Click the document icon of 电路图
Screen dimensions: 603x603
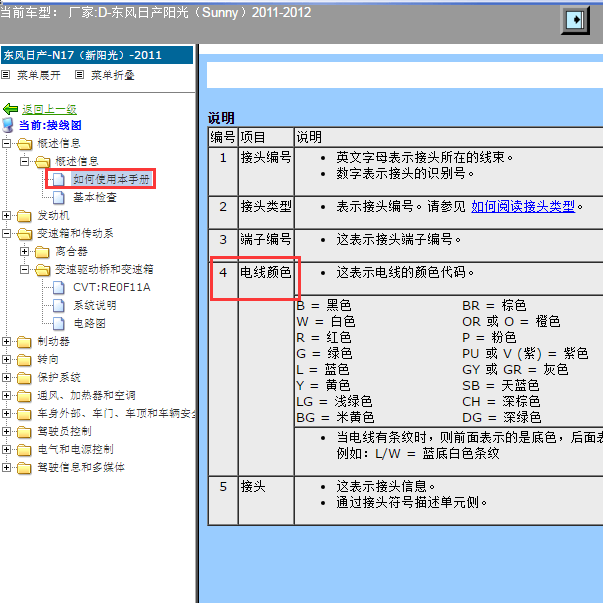pyautogui.click(x=58, y=323)
